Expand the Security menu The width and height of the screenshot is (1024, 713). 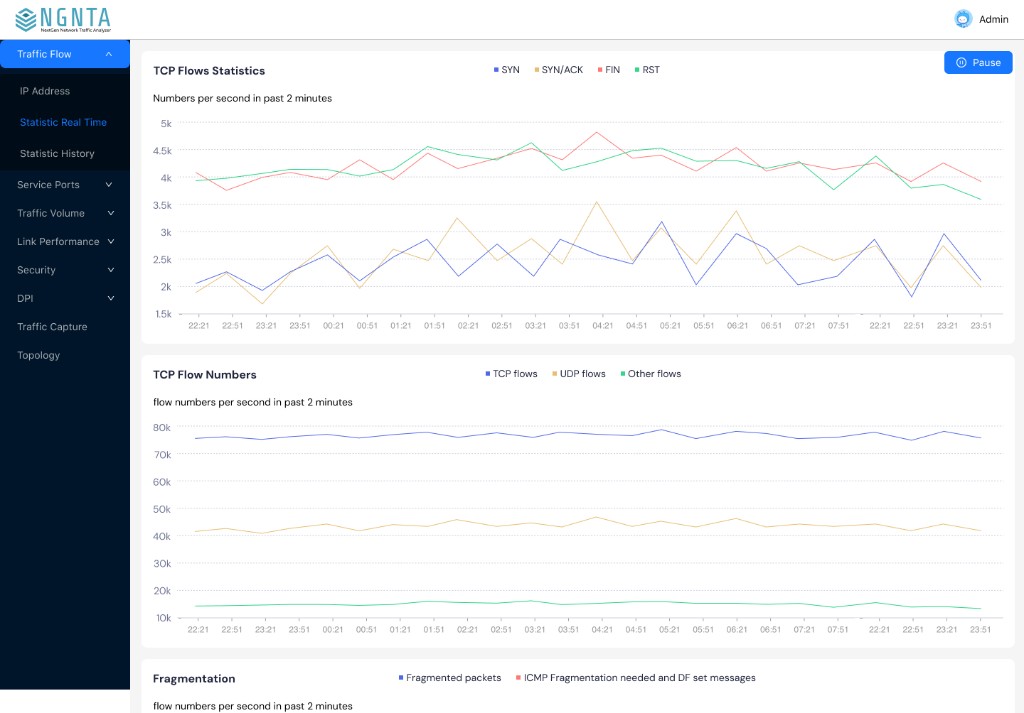tap(65, 270)
